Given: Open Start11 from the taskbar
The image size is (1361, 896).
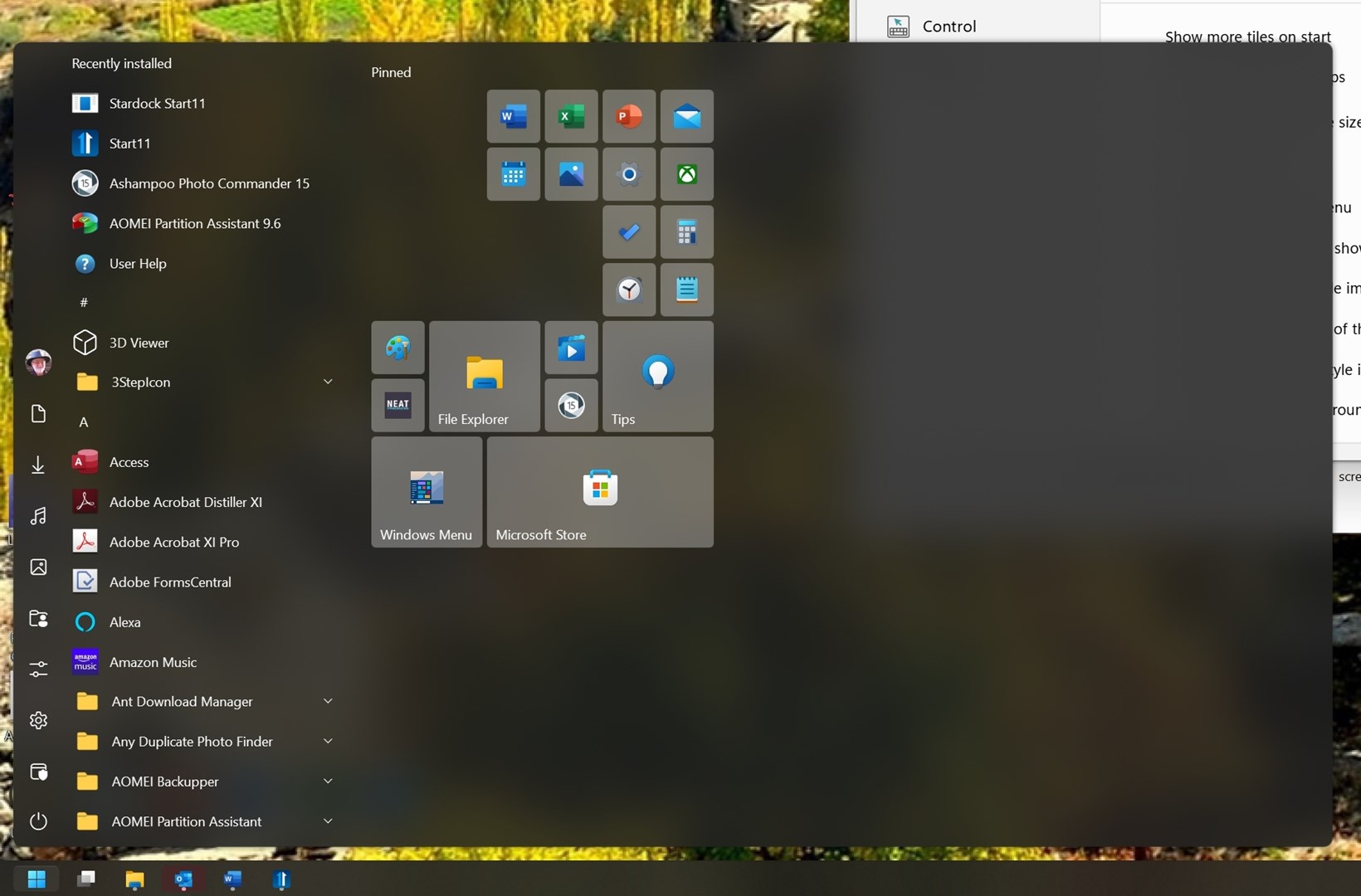Looking at the screenshot, I should tap(281, 879).
